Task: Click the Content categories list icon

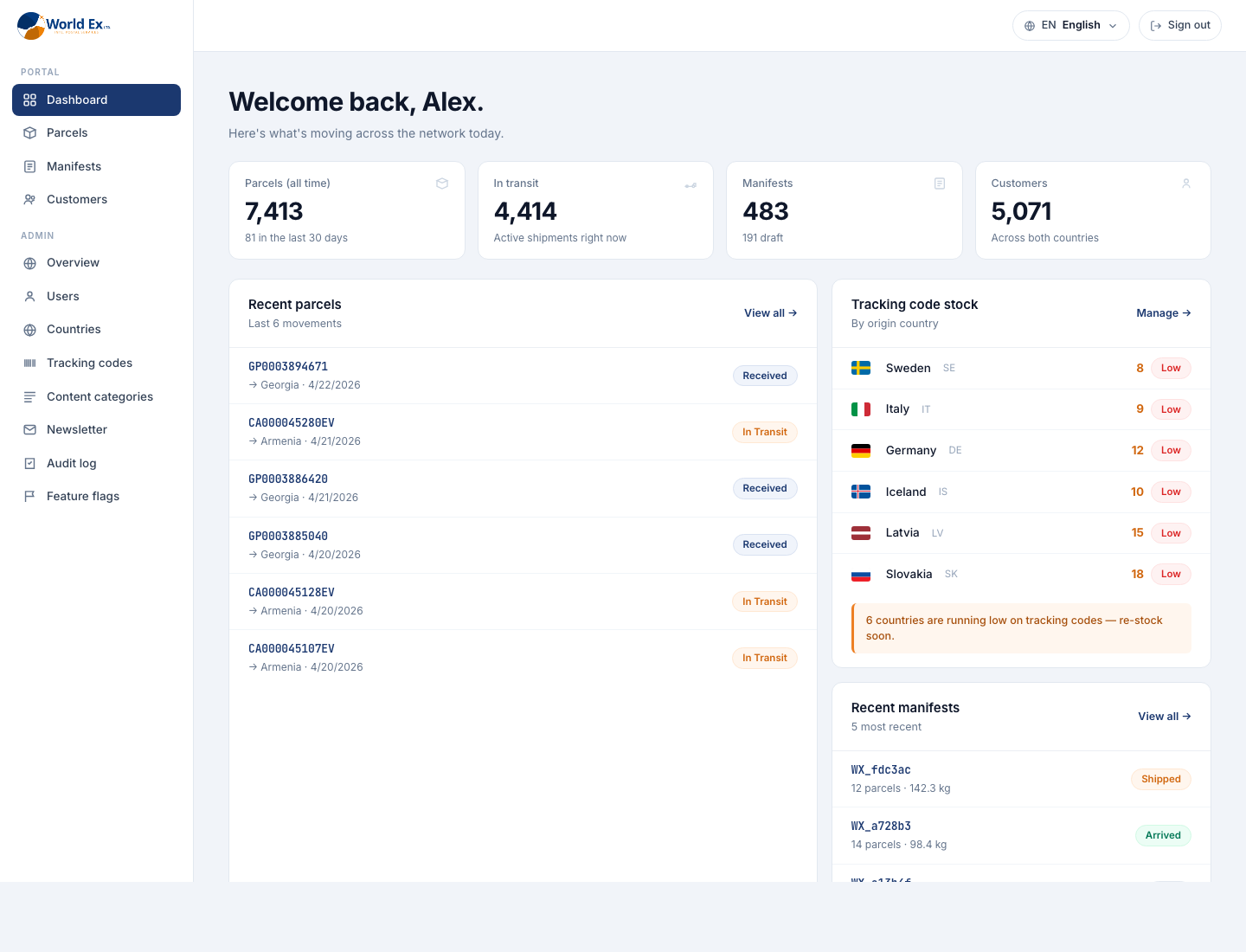Action: tap(29, 396)
